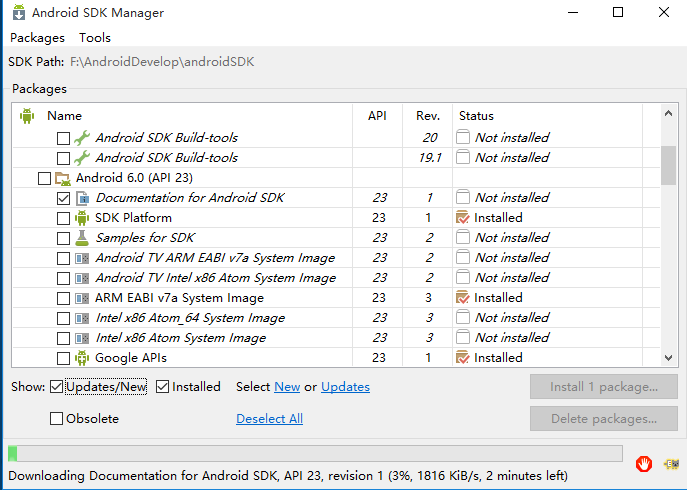This screenshot has width=687, height=490.
Task: Click the API column header
Action: click(377, 116)
